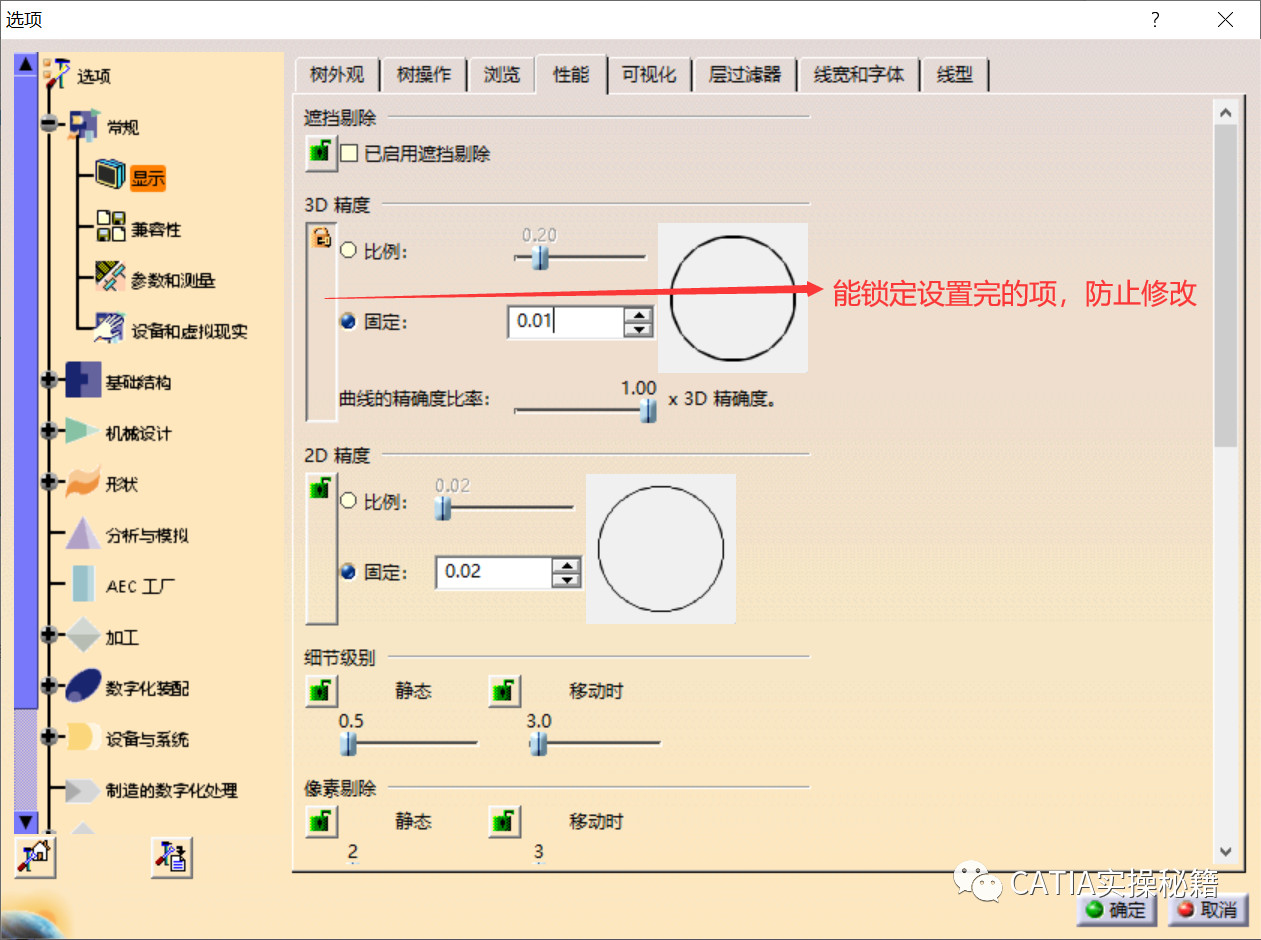This screenshot has width=1261, height=940.
Task: Click the green lock next to 像素剔除 移动时
Action: (505, 821)
